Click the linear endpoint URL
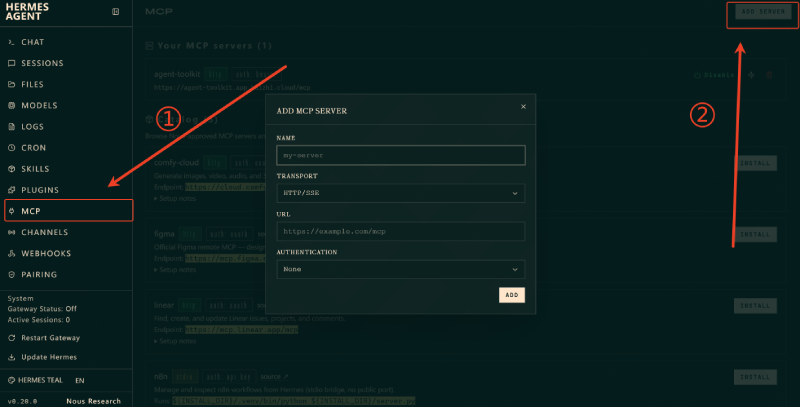Viewport: 800px width, 407px height. [x=241, y=330]
